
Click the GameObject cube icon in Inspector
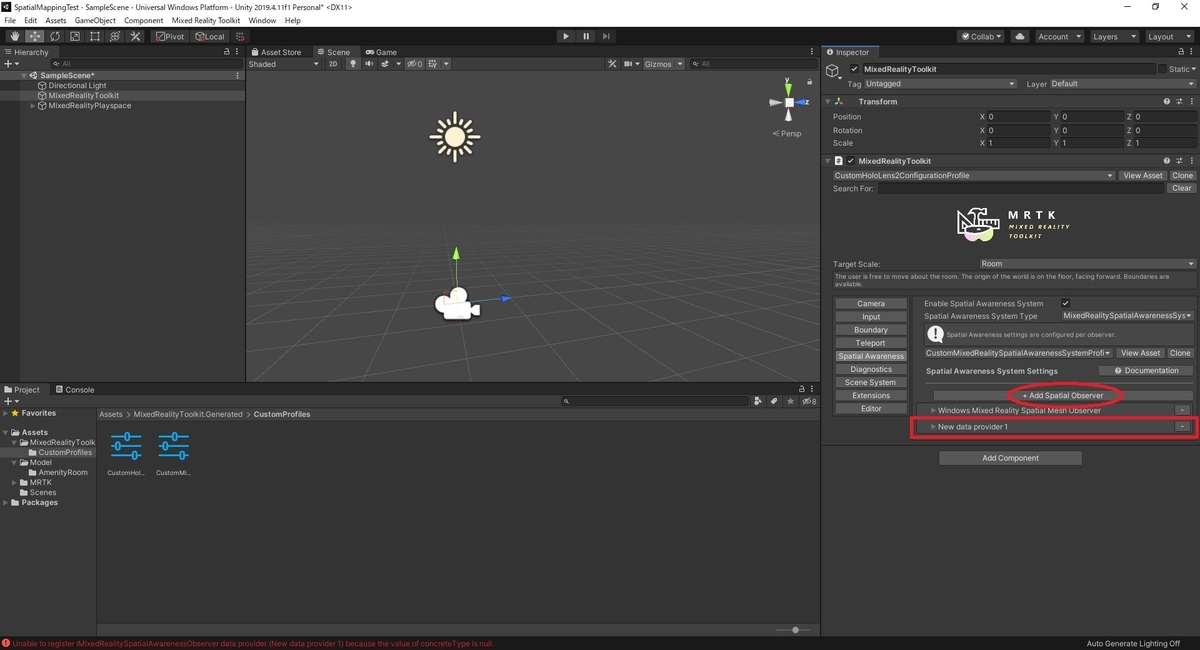833,70
